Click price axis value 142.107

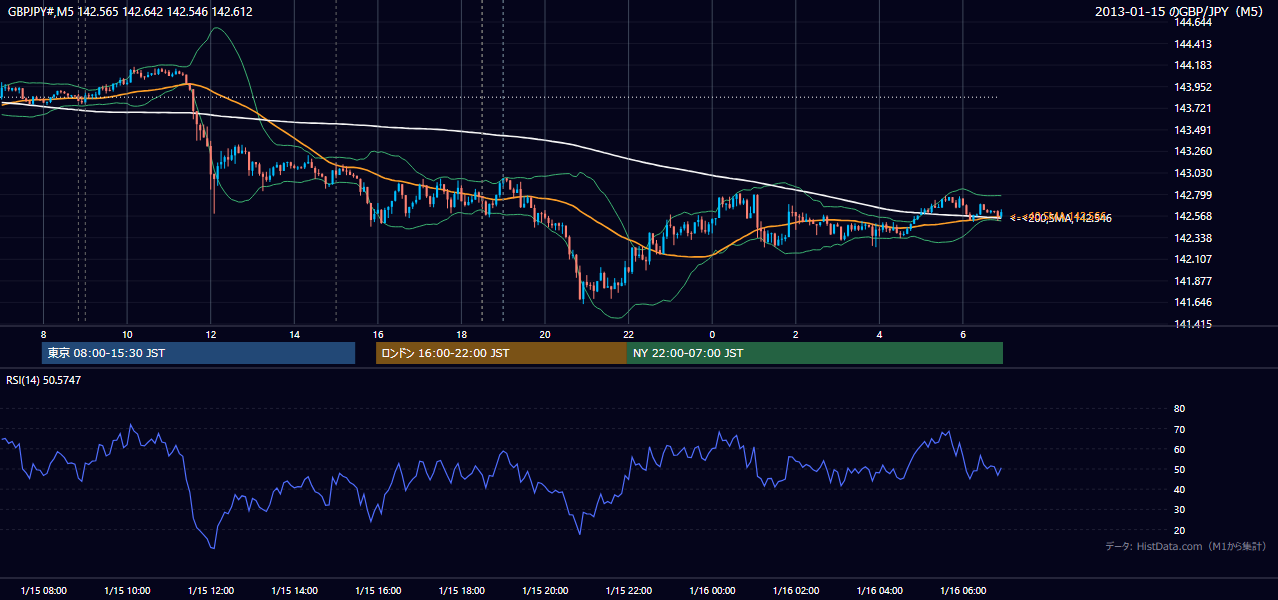coord(1194,259)
